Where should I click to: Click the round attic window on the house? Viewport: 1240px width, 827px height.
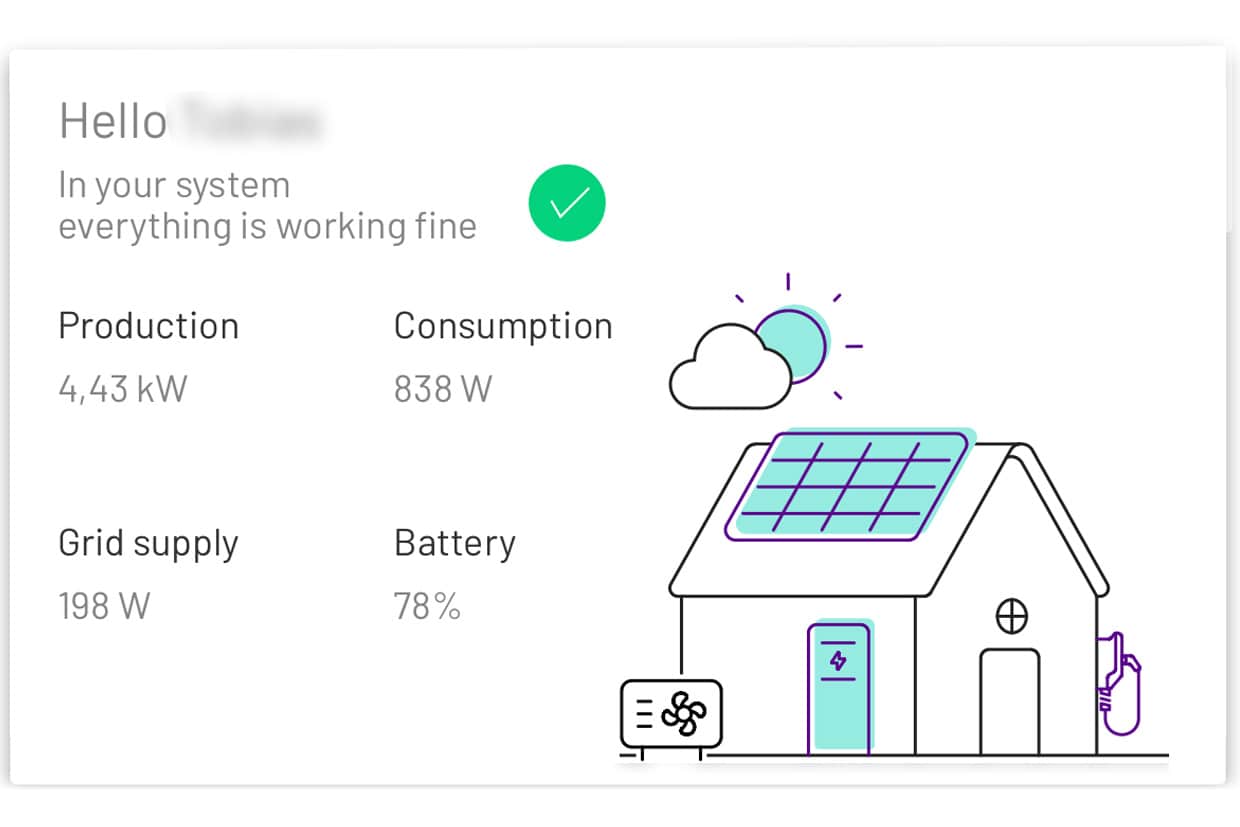[x=1013, y=616]
